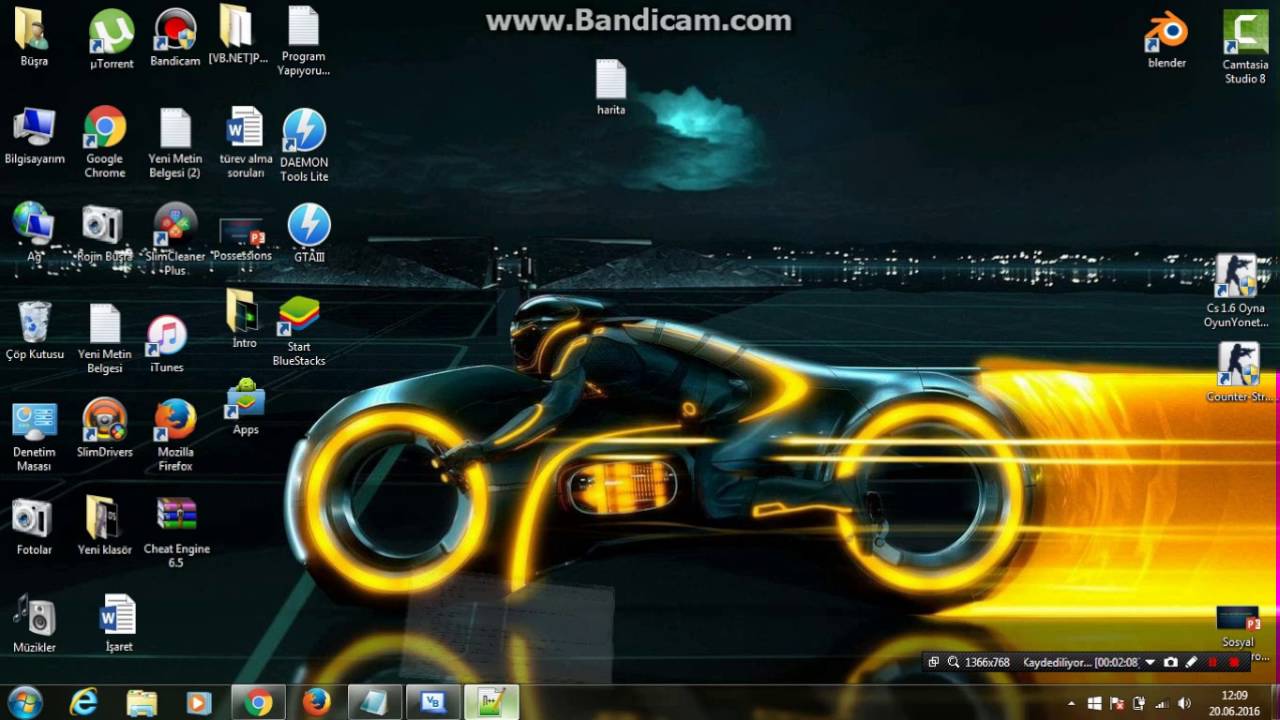Select the harita file on desktop
This screenshot has width=1280, height=720.
pos(611,87)
